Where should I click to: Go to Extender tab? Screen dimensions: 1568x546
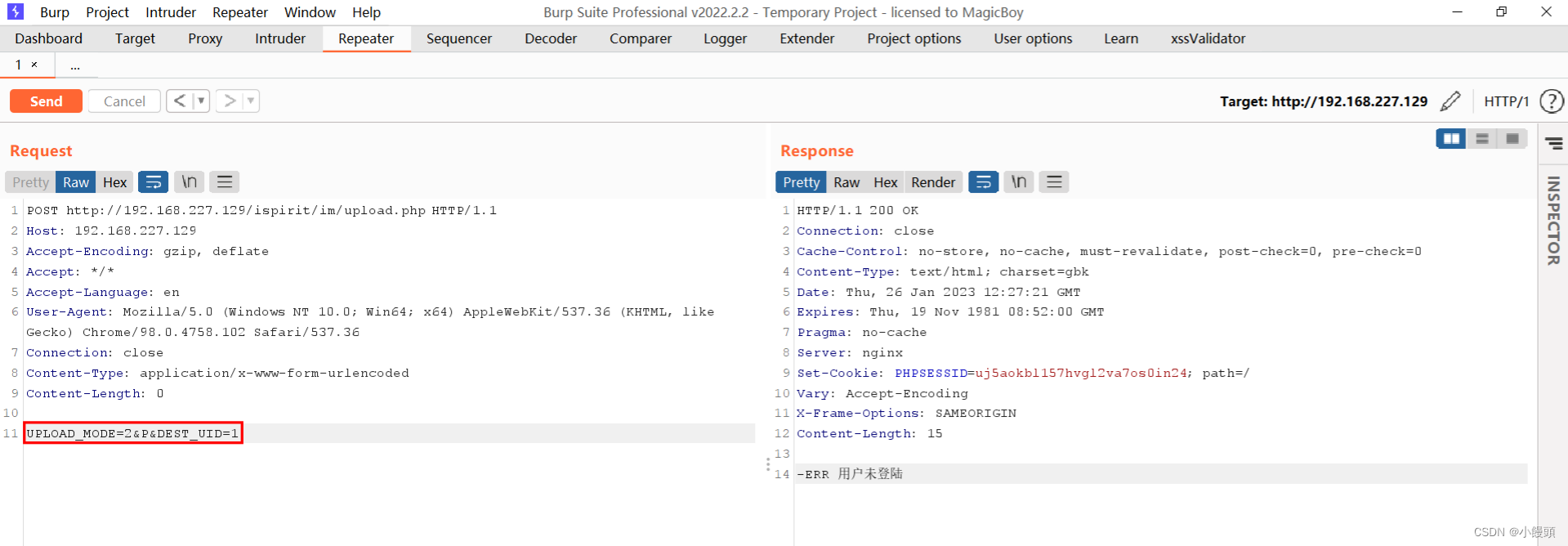[807, 38]
